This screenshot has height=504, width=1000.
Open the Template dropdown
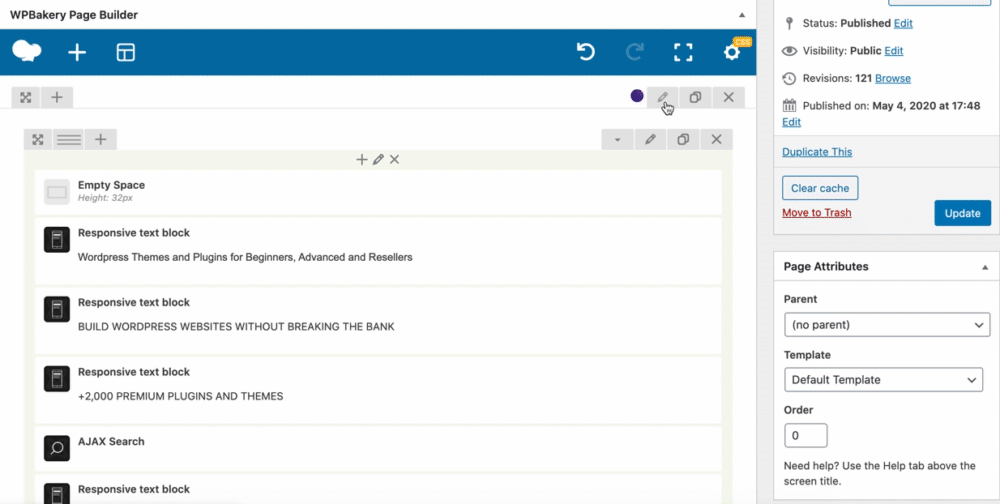click(x=883, y=380)
